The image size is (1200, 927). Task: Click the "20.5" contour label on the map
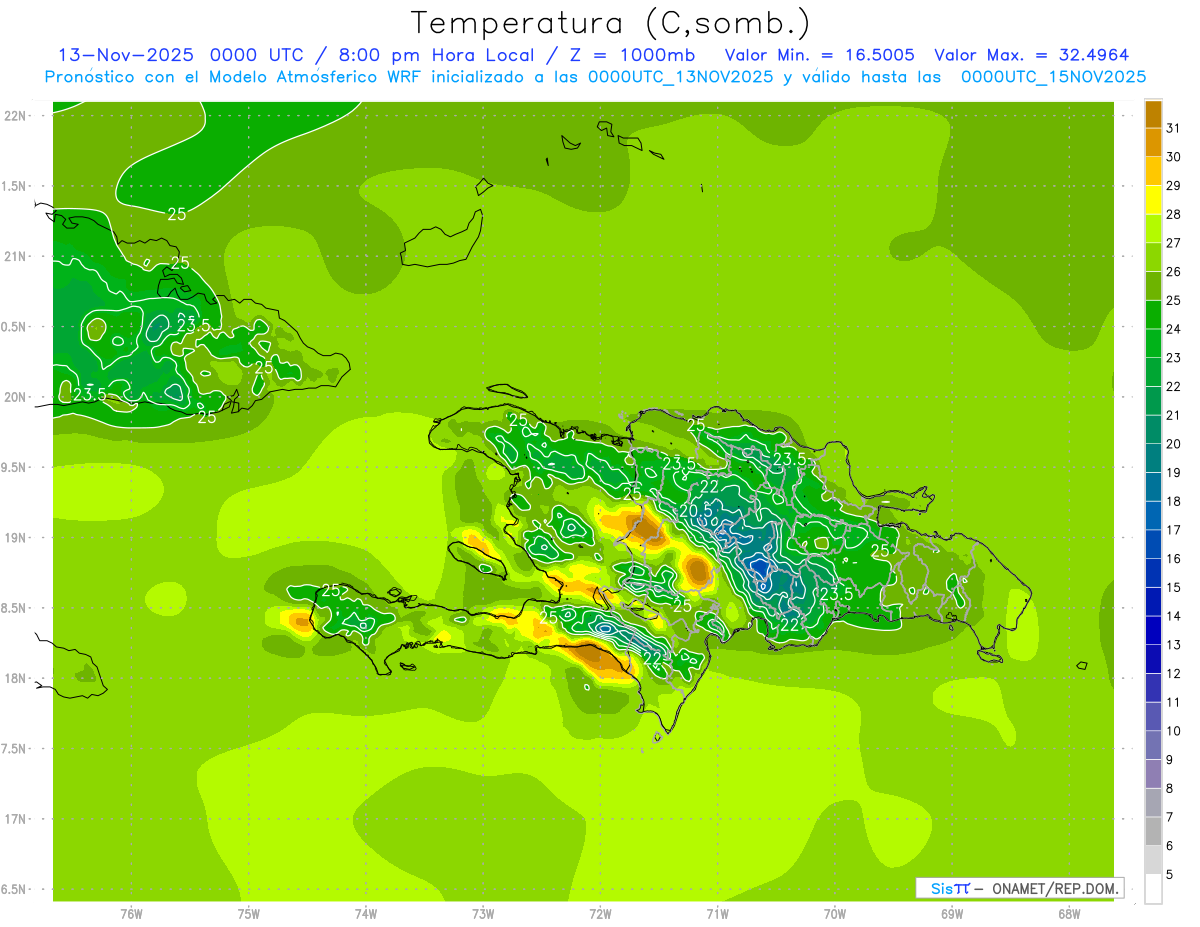[696, 510]
